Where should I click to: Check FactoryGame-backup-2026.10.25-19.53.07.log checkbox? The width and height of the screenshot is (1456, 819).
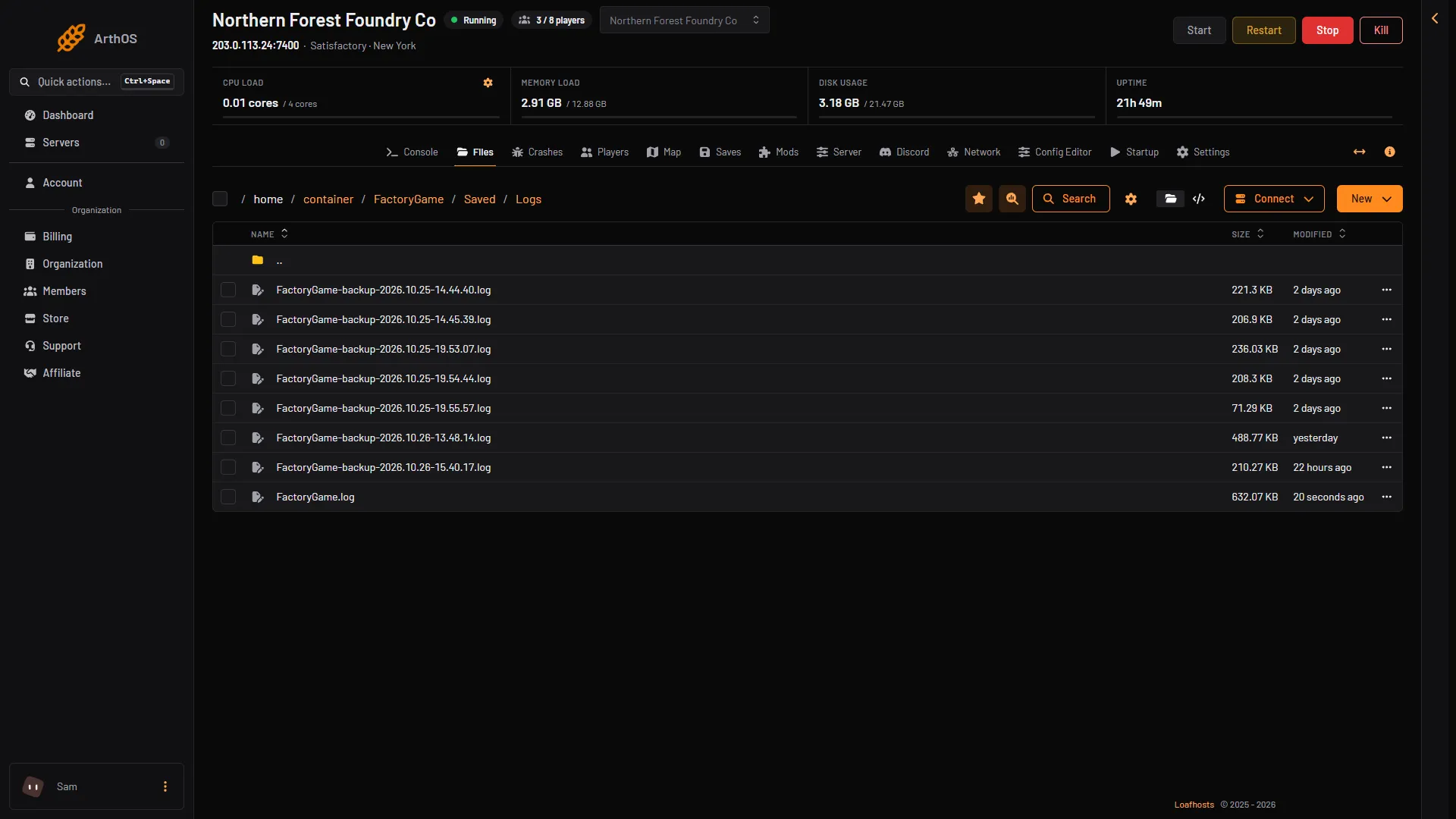tap(228, 349)
